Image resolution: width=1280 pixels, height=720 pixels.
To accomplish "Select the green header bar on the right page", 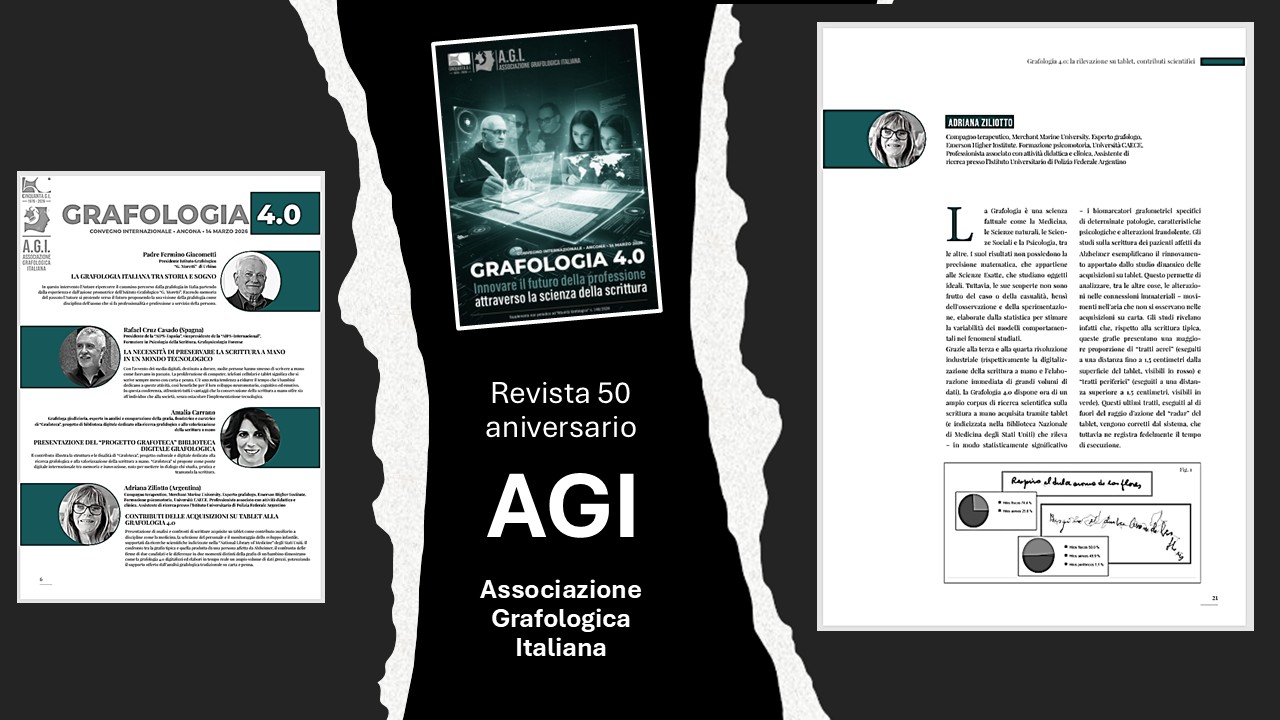I will (1222, 61).
